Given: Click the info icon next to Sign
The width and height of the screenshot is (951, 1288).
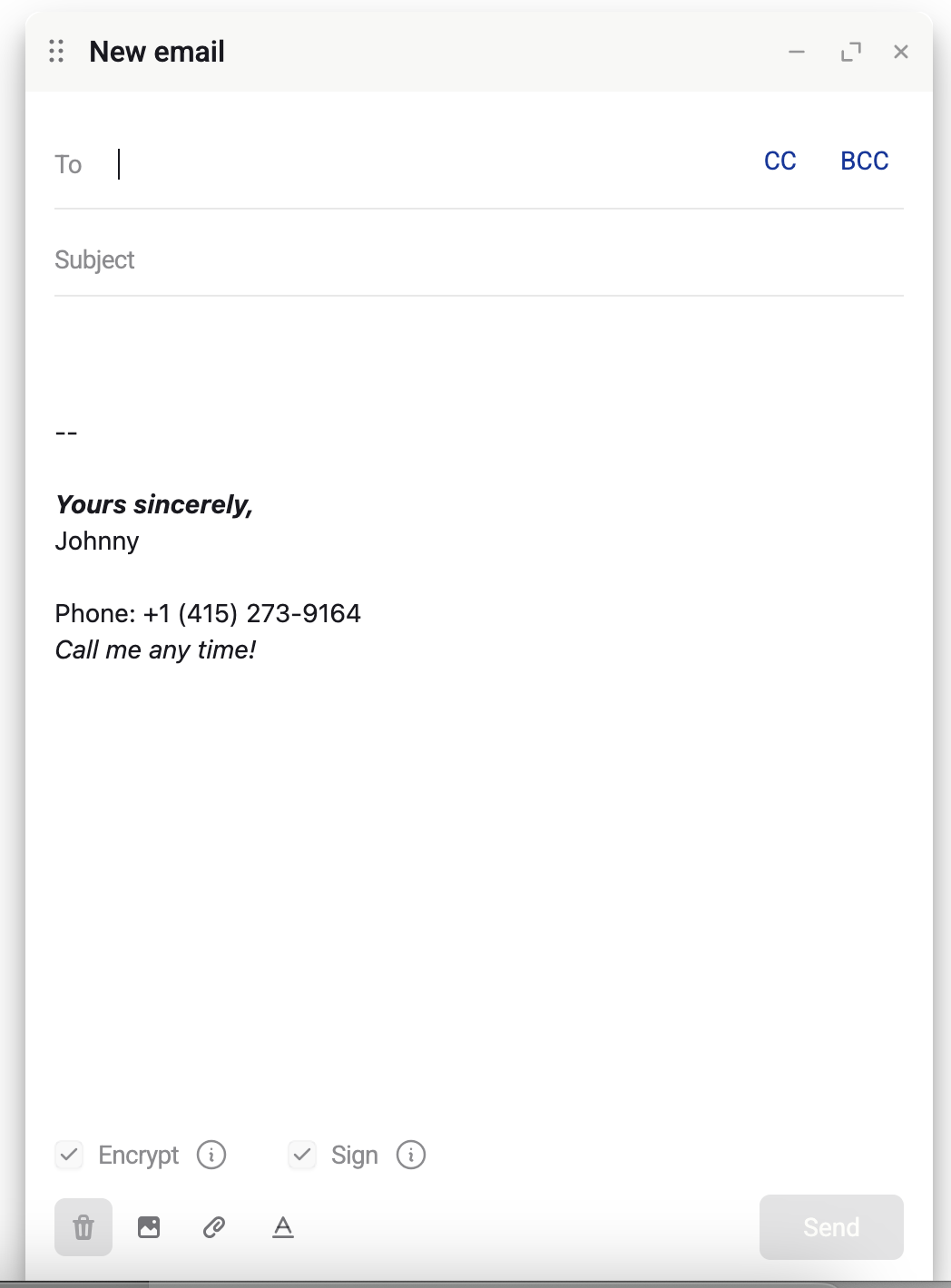Looking at the screenshot, I should click(x=411, y=1155).
